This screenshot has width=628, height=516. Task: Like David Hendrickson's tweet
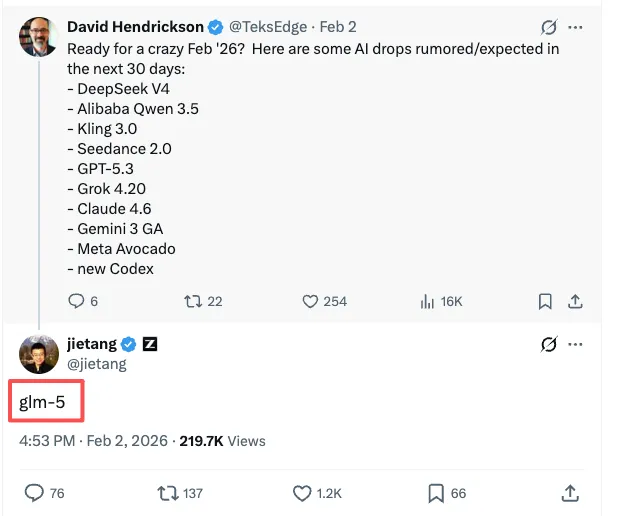click(310, 300)
